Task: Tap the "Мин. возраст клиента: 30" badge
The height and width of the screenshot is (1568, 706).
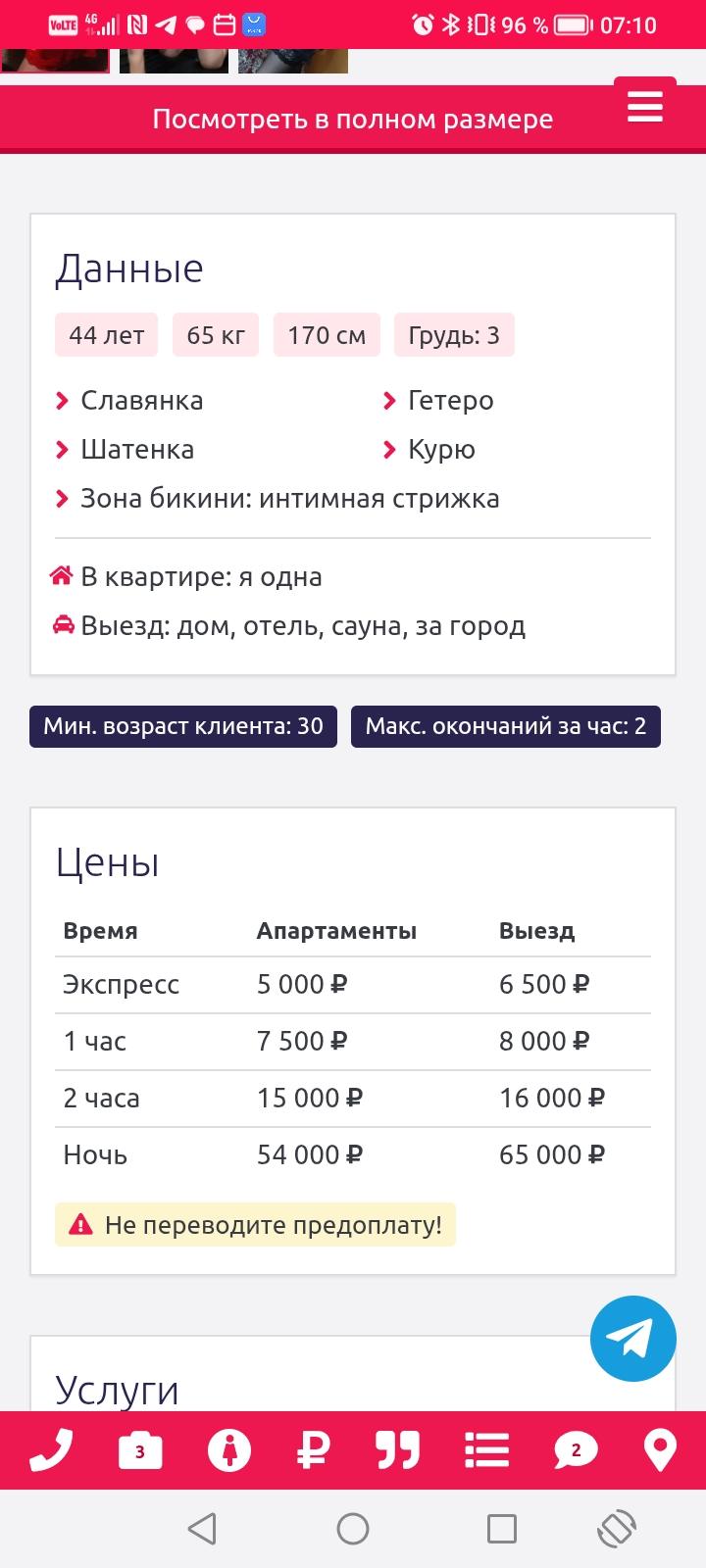Action: click(x=183, y=726)
